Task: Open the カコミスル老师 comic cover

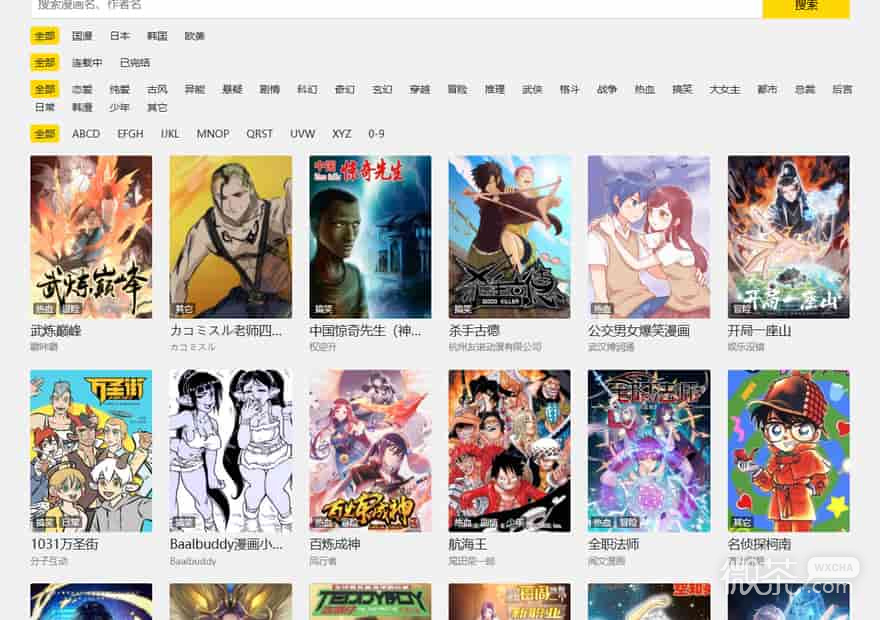Action: point(231,237)
